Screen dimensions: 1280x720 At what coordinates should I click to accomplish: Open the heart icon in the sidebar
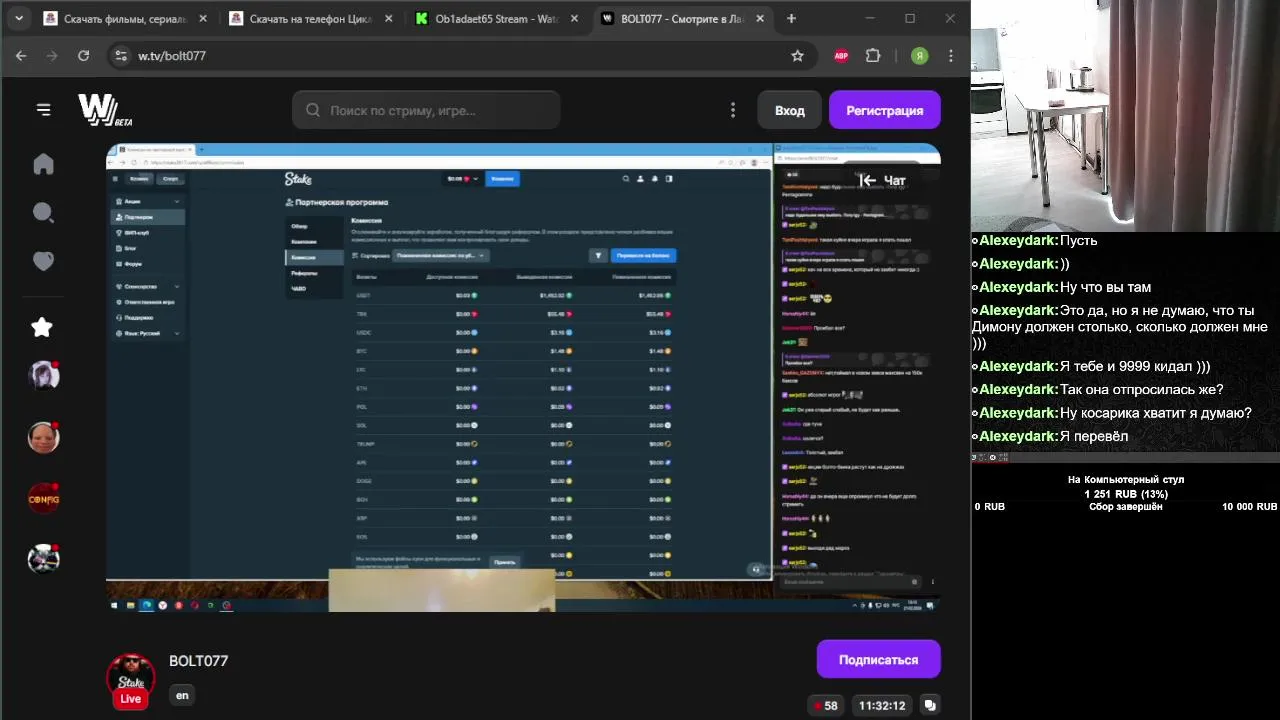(43, 261)
